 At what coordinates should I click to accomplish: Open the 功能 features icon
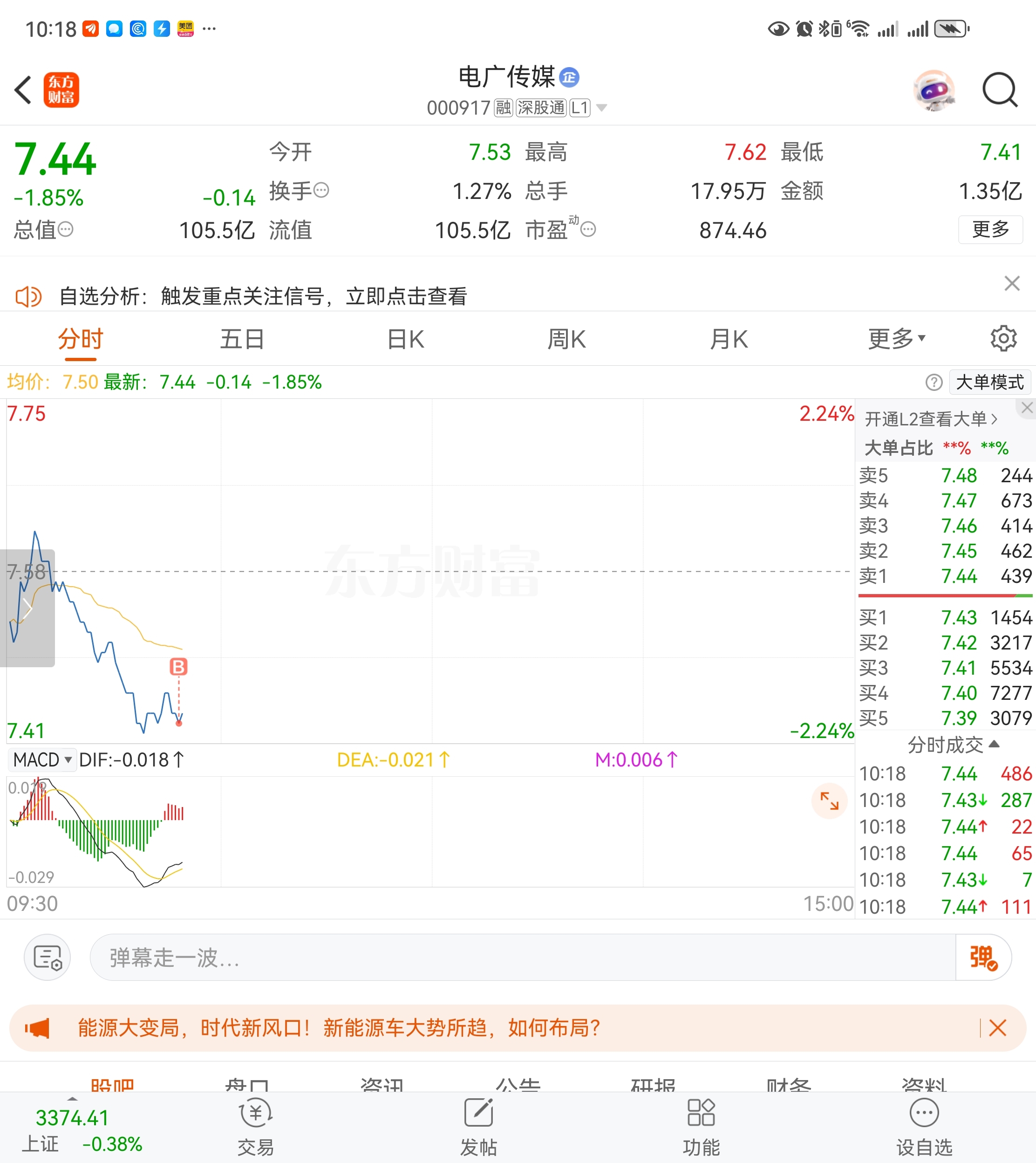point(701,1128)
